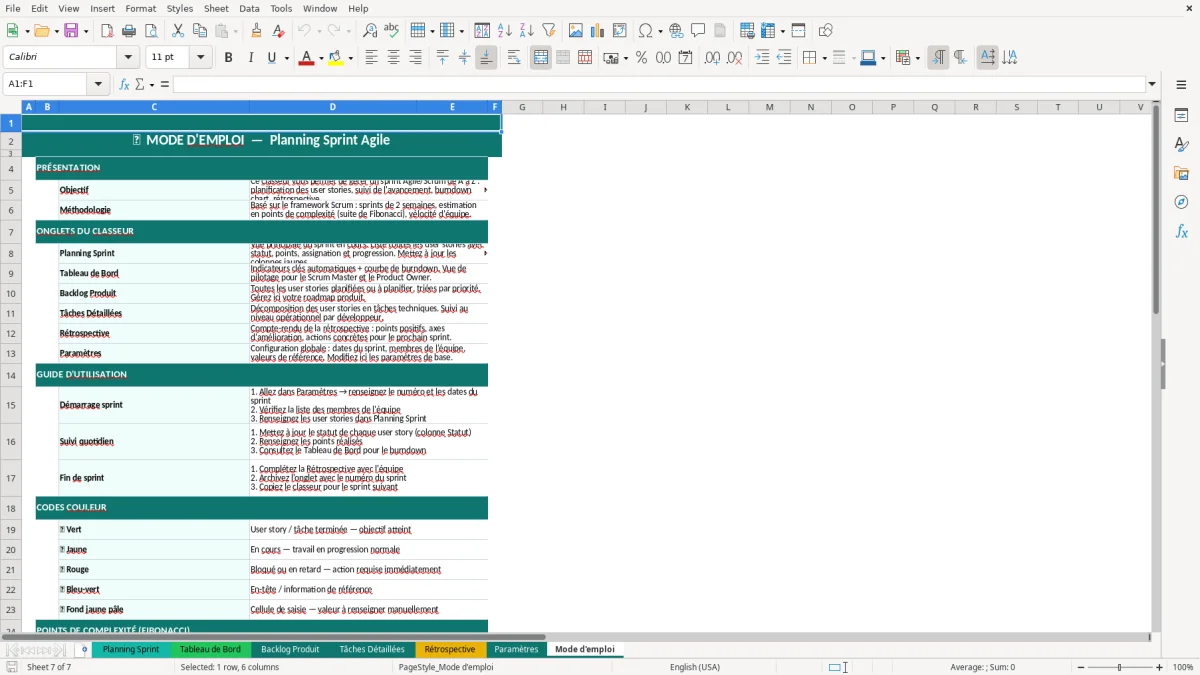The image size is (1200, 675).
Task: Insert an image
Action: [x=576, y=31]
